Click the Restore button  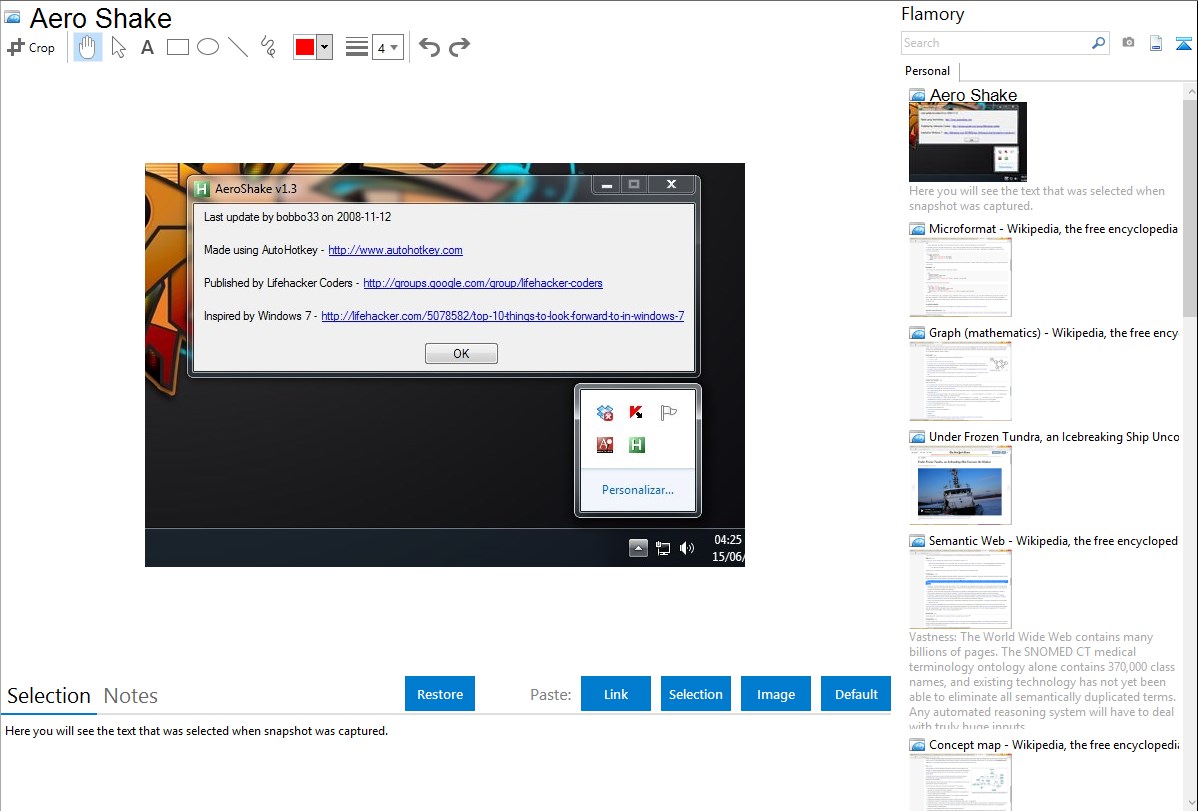[440, 694]
